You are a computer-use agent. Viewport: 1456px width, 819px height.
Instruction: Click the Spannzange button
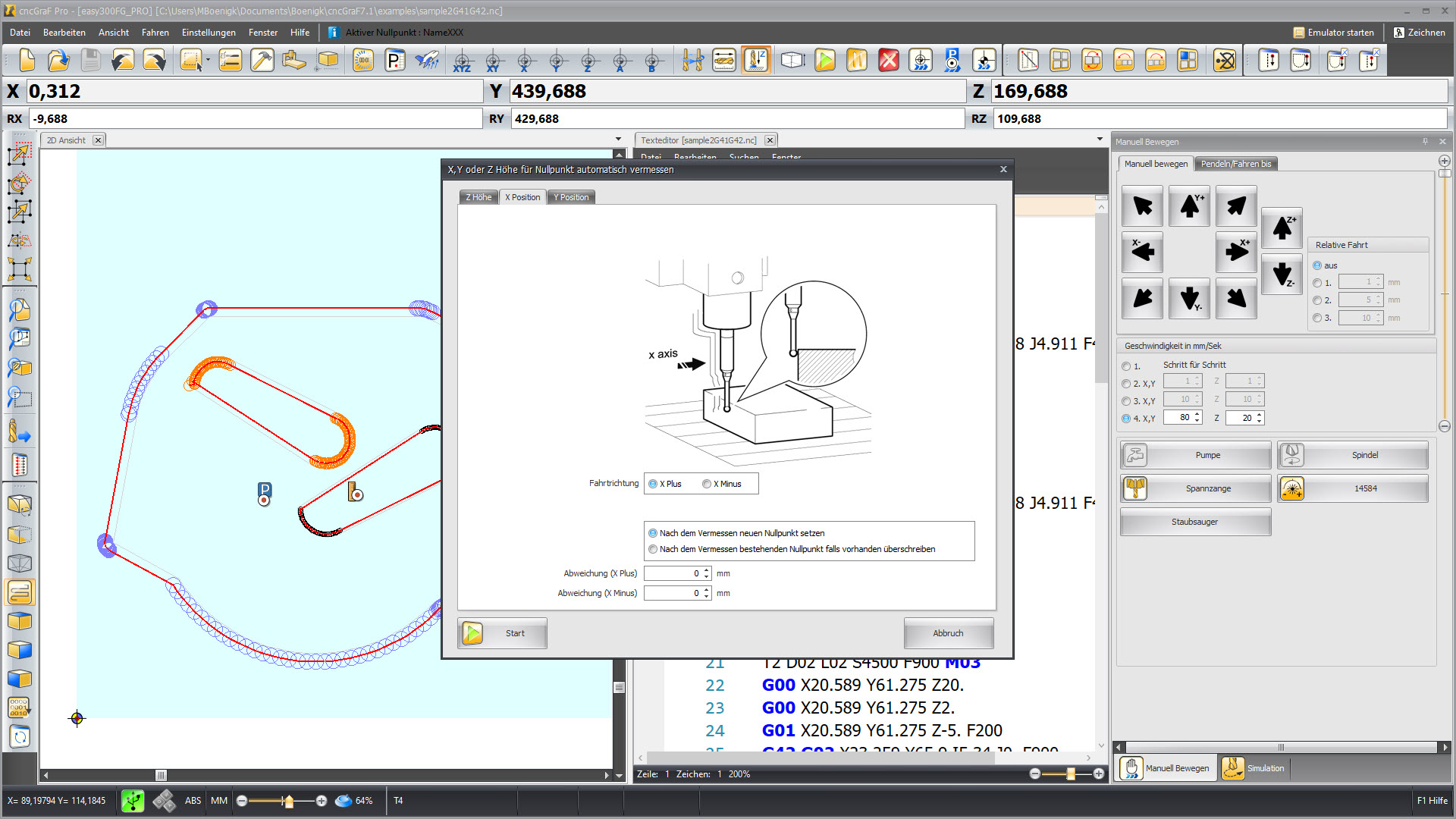(1195, 488)
